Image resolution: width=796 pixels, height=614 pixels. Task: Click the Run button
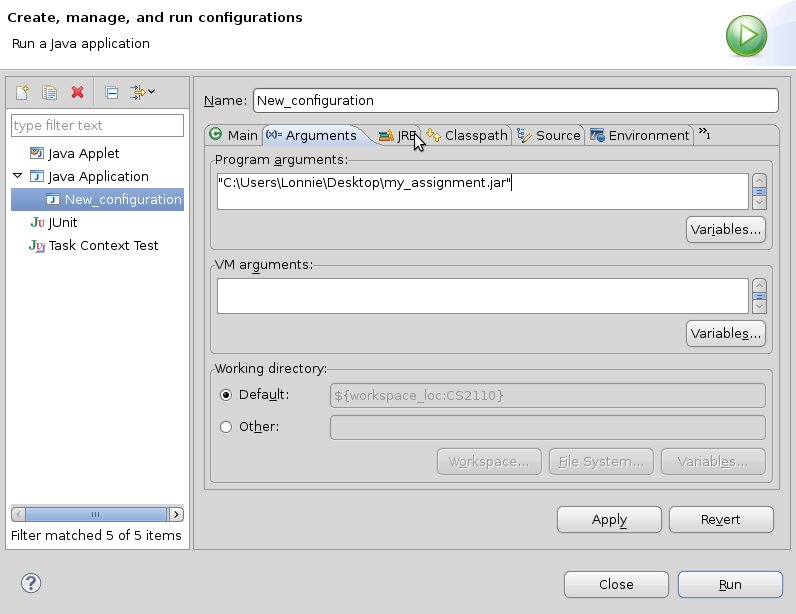[729, 584]
